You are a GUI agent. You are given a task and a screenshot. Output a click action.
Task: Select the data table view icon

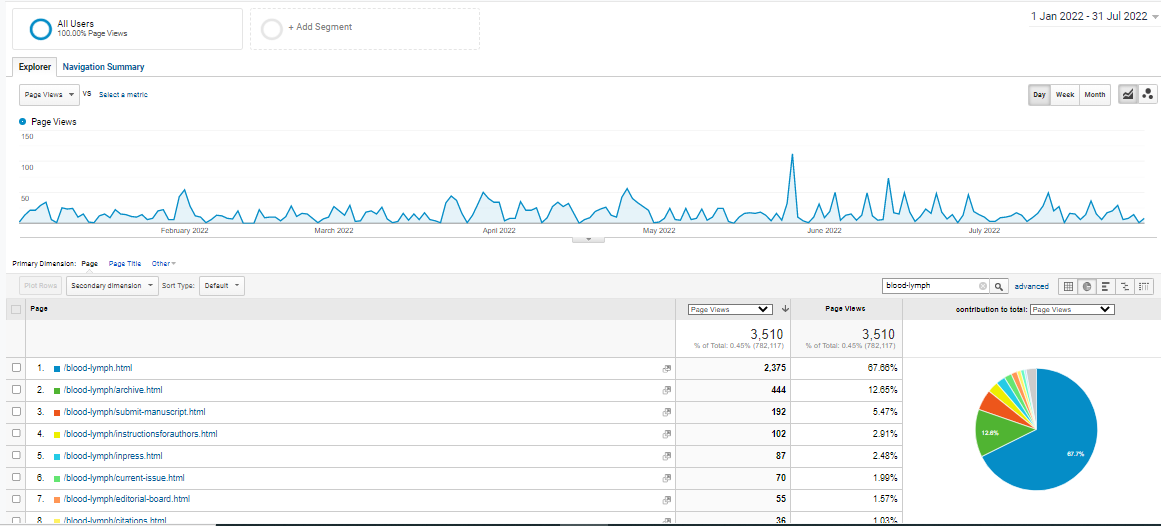point(1068,286)
